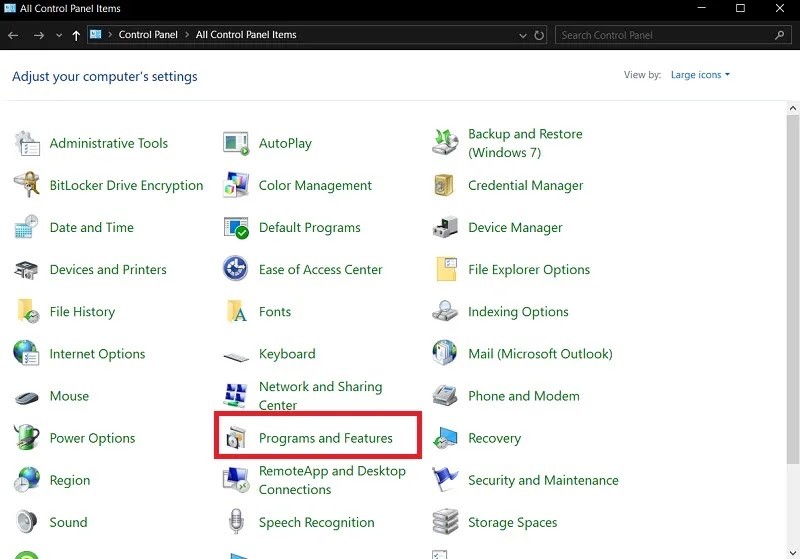
Task: Click the scrollbar down arrow
Action: coord(792,552)
